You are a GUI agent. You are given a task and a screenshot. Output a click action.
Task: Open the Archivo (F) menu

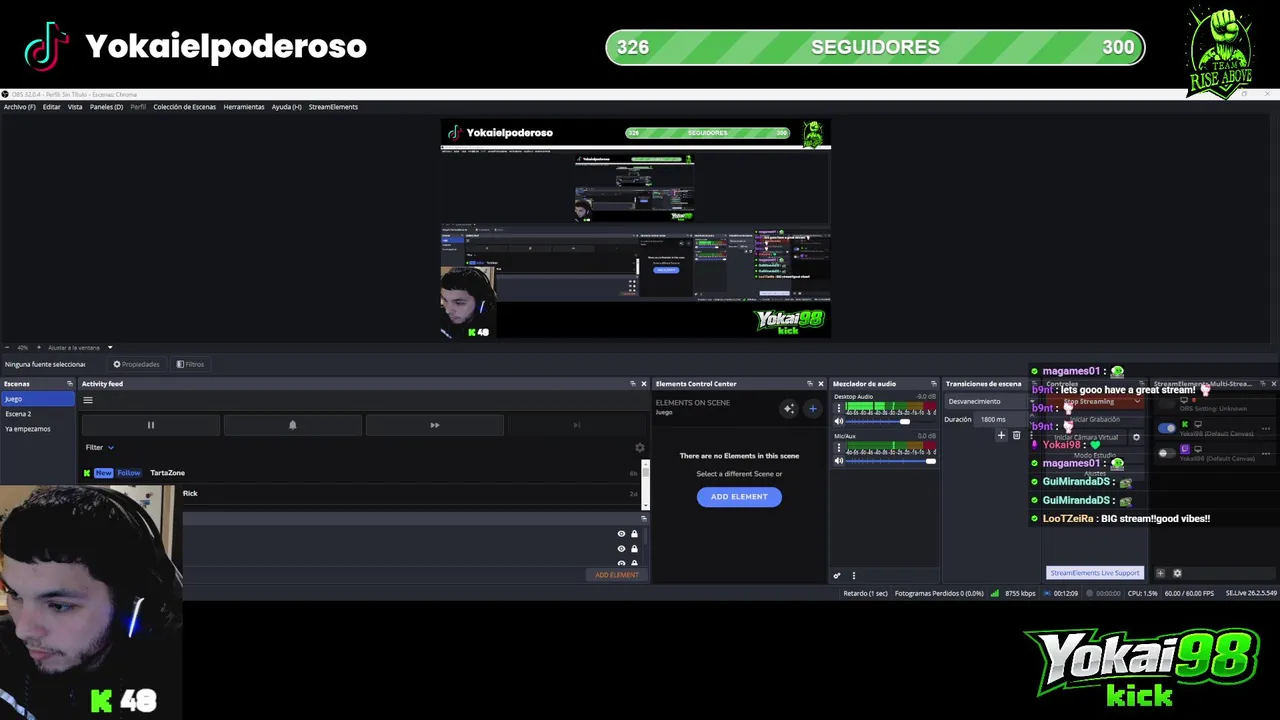[19, 107]
